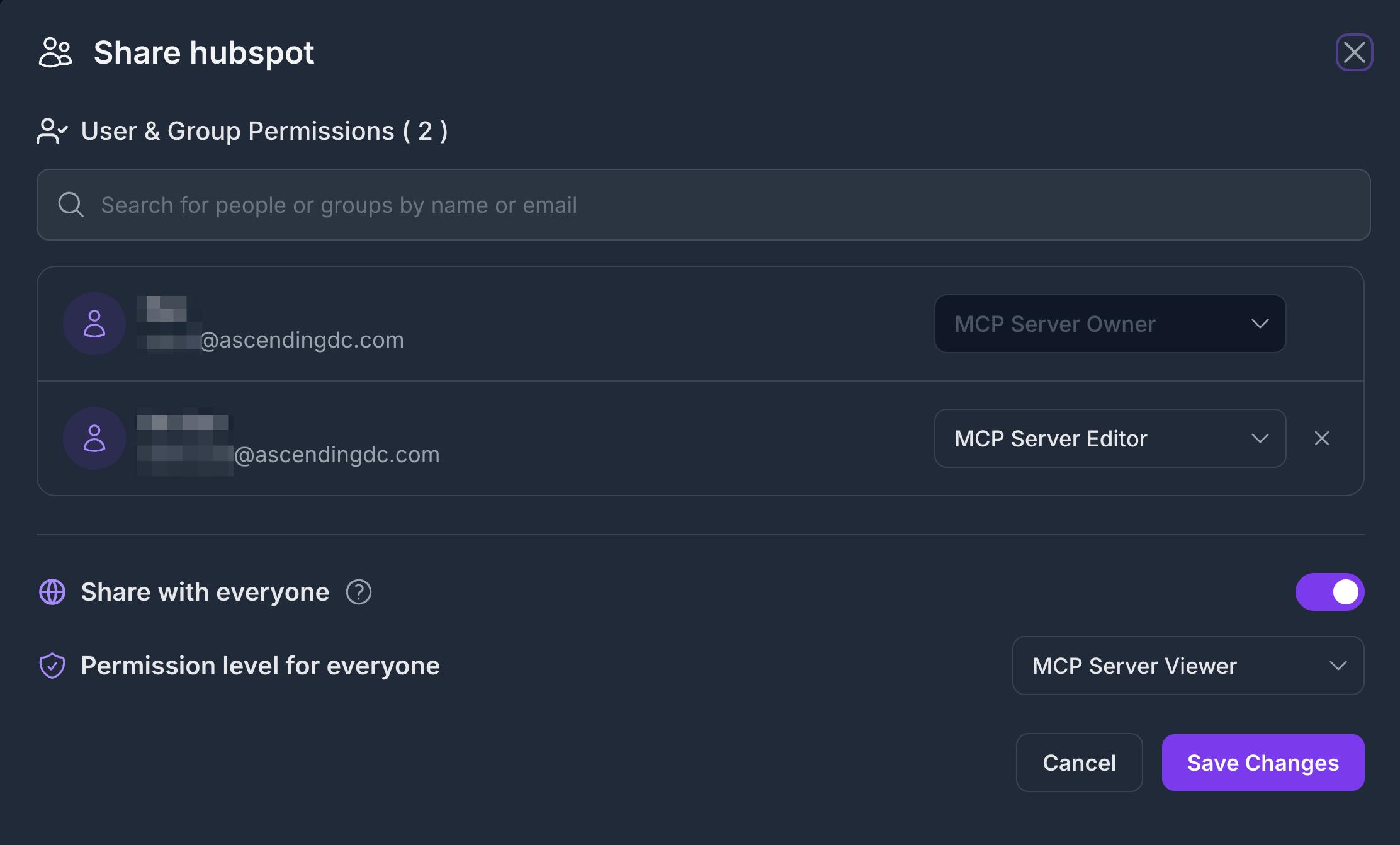Open the Share with everyone help tooltip
This screenshot has height=845, width=1400.
[359, 592]
